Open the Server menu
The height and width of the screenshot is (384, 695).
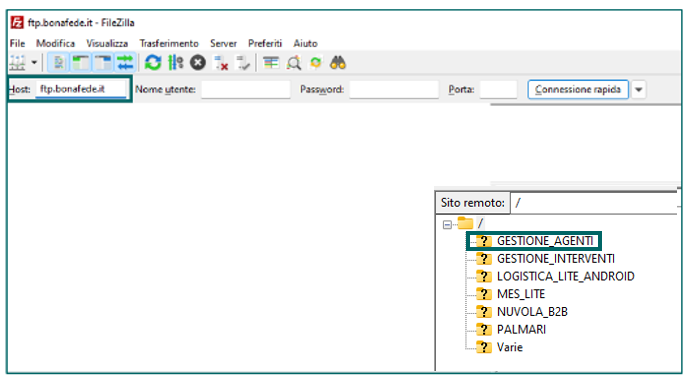[223, 43]
